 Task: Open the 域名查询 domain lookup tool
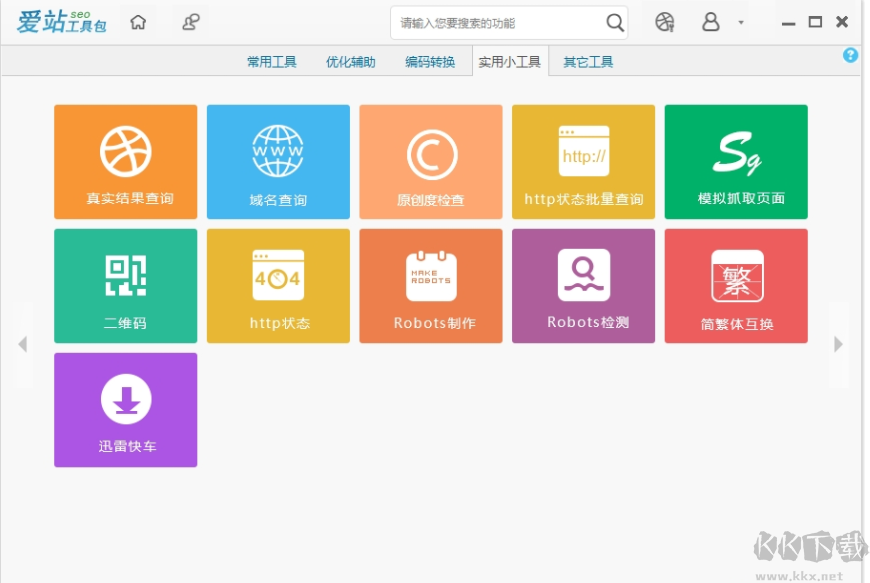coord(278,161)
